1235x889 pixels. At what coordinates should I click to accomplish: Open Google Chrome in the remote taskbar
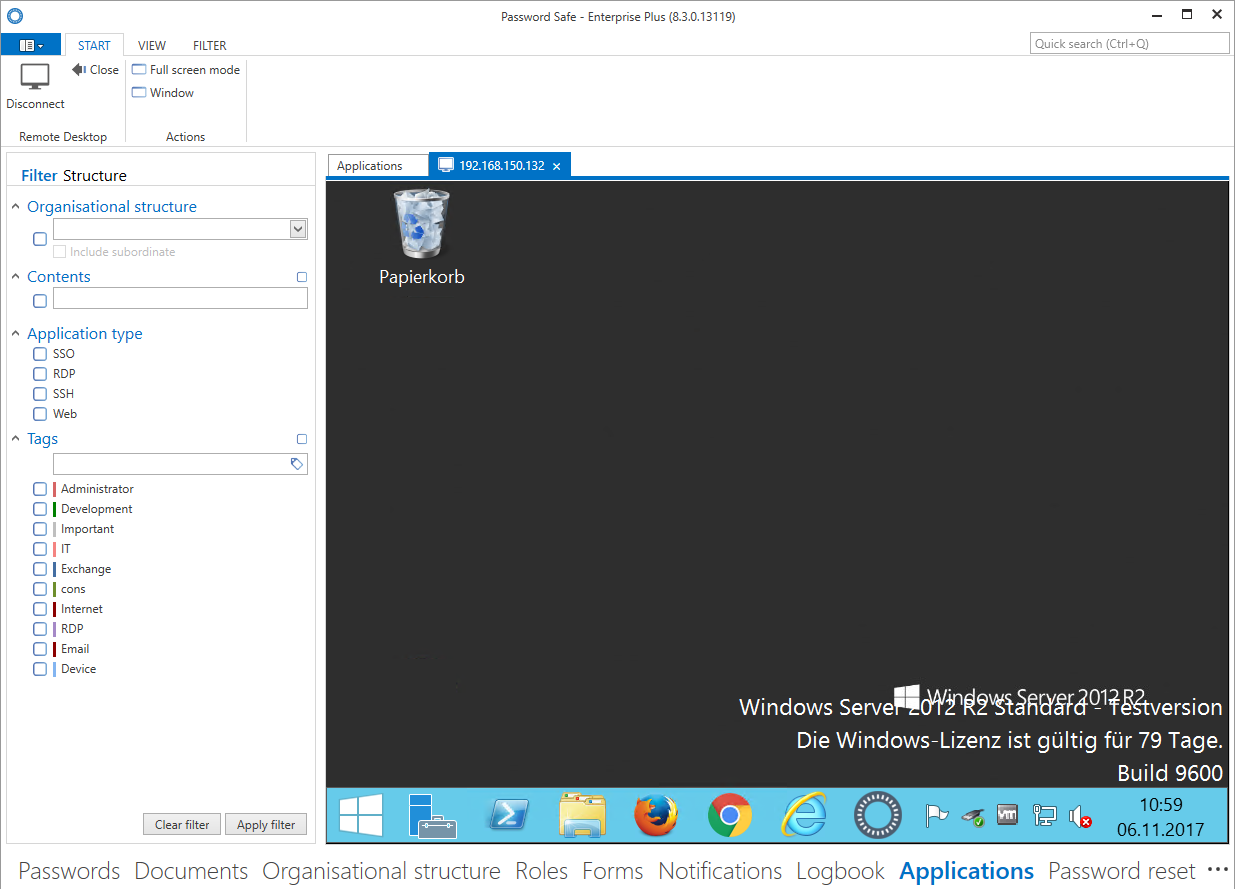click(730, 816)
